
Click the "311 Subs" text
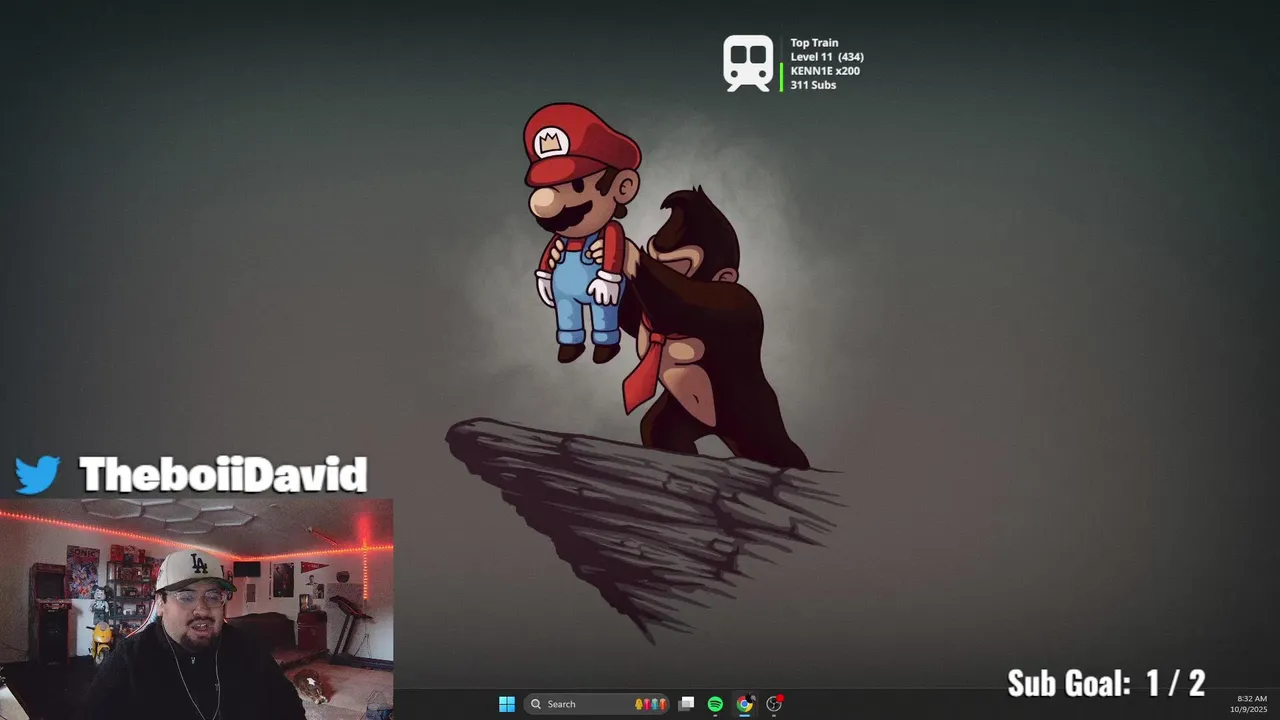(813, 85)
